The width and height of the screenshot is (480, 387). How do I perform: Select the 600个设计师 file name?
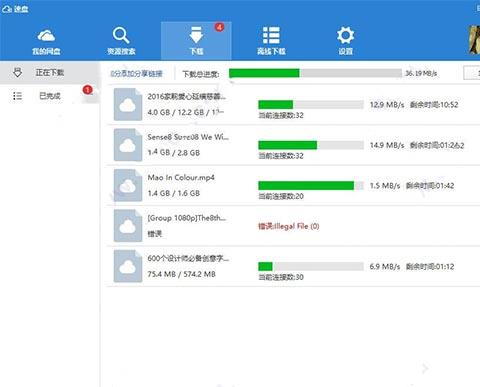[x=188, y=258]
